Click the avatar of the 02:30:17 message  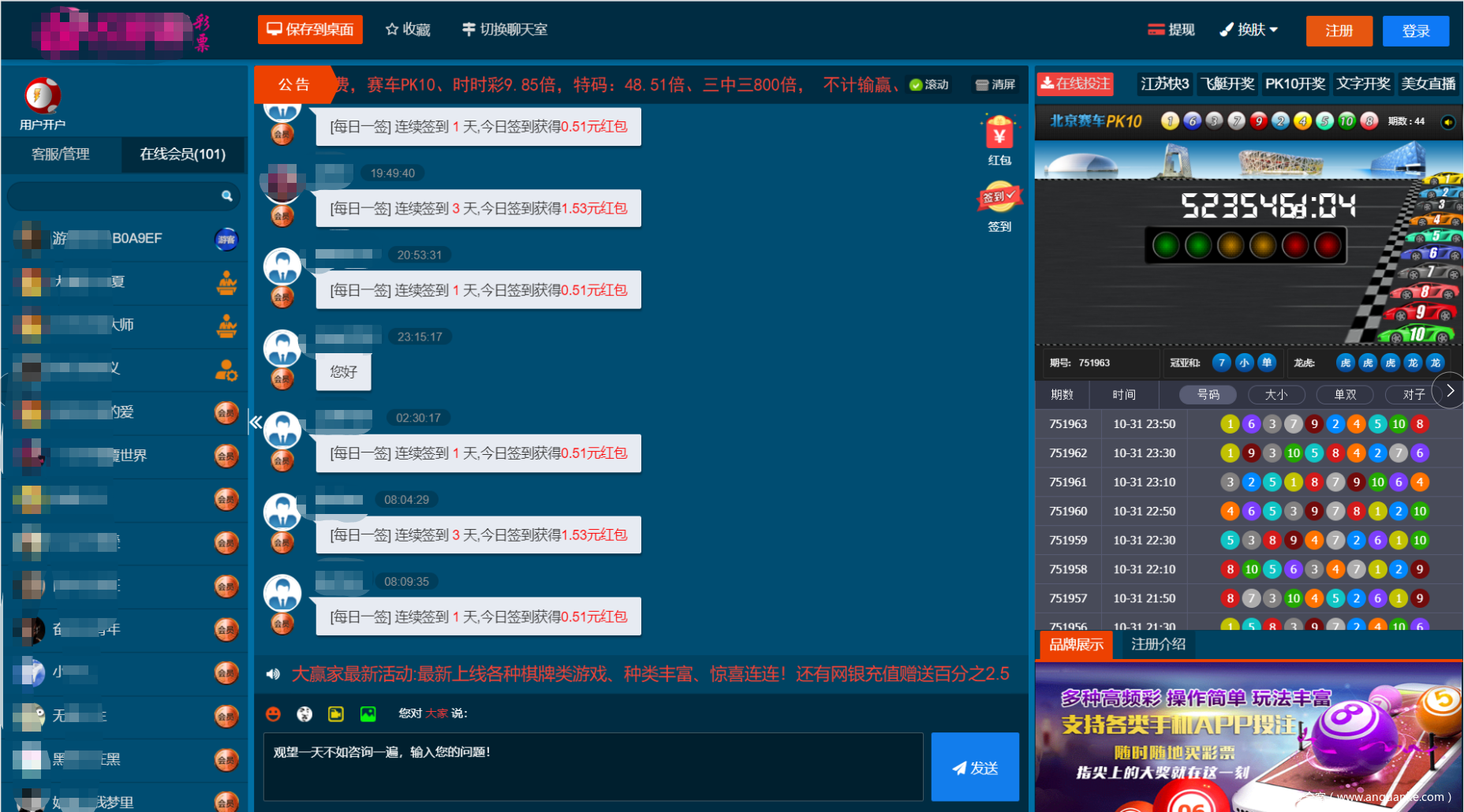(282, 430)
